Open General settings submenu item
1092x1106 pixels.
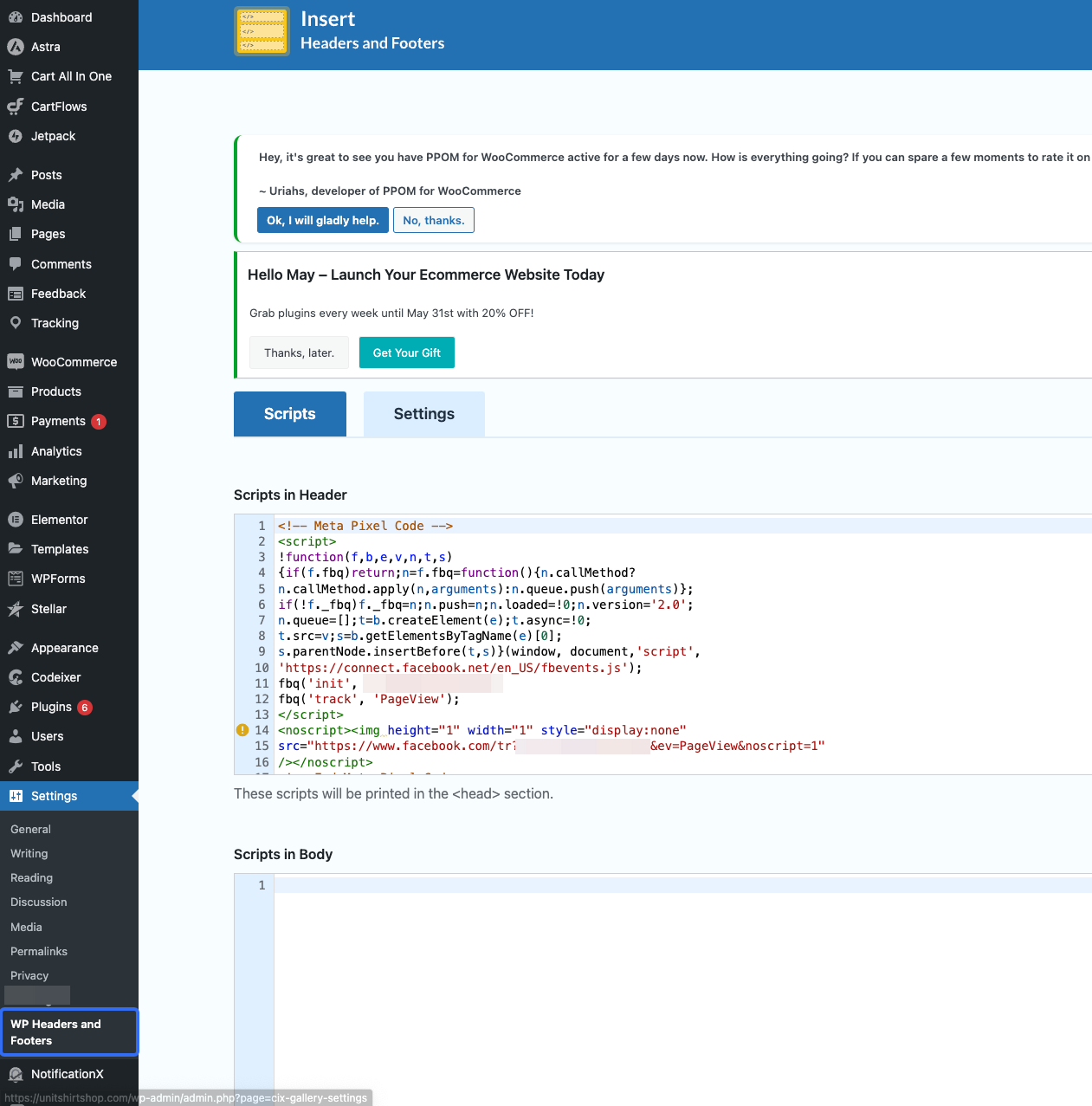click(31, 829)
